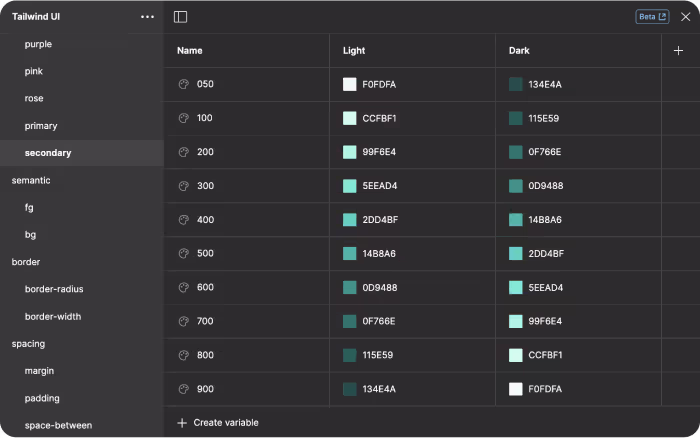Screen dimensions: 700x438
Task: Click the Light swatch 2DD4BF for 400
Action: [350, 220]
